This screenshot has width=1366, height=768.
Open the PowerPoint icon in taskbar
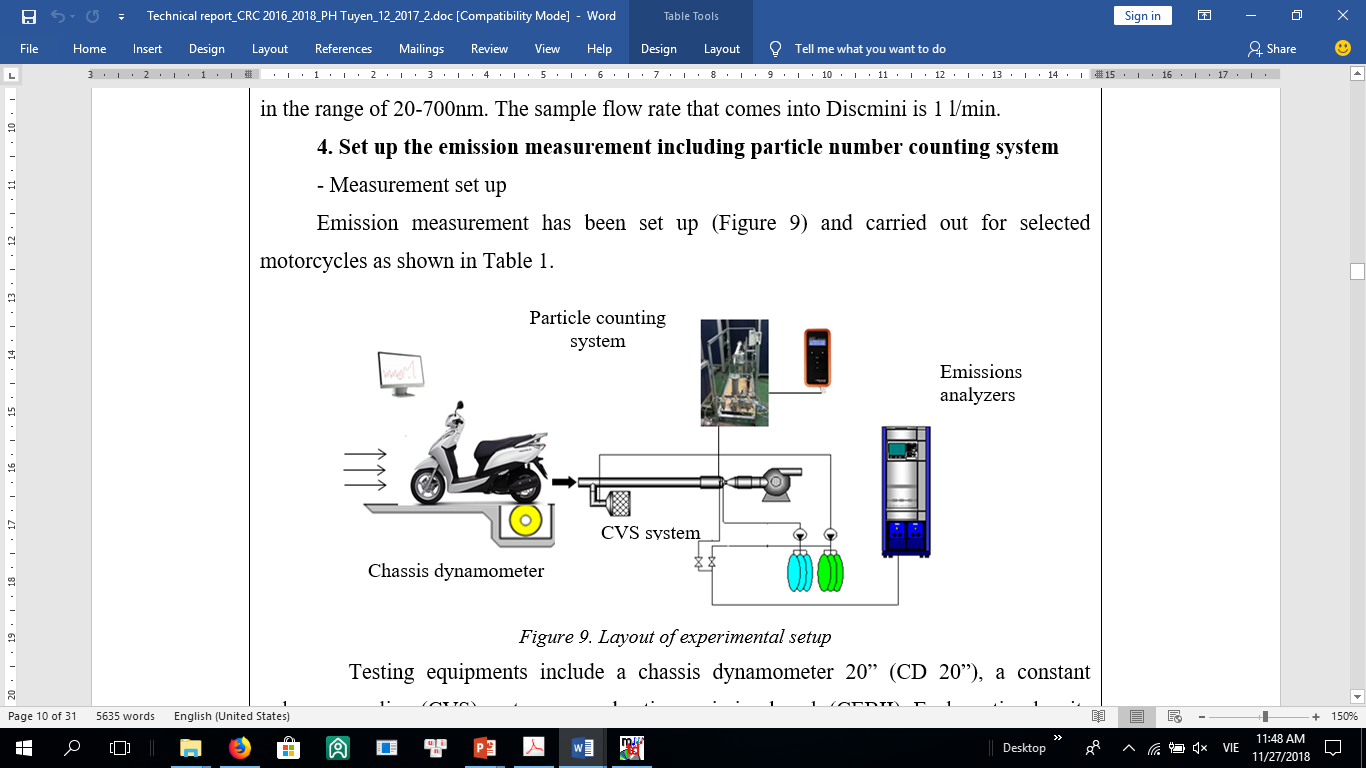485,747
